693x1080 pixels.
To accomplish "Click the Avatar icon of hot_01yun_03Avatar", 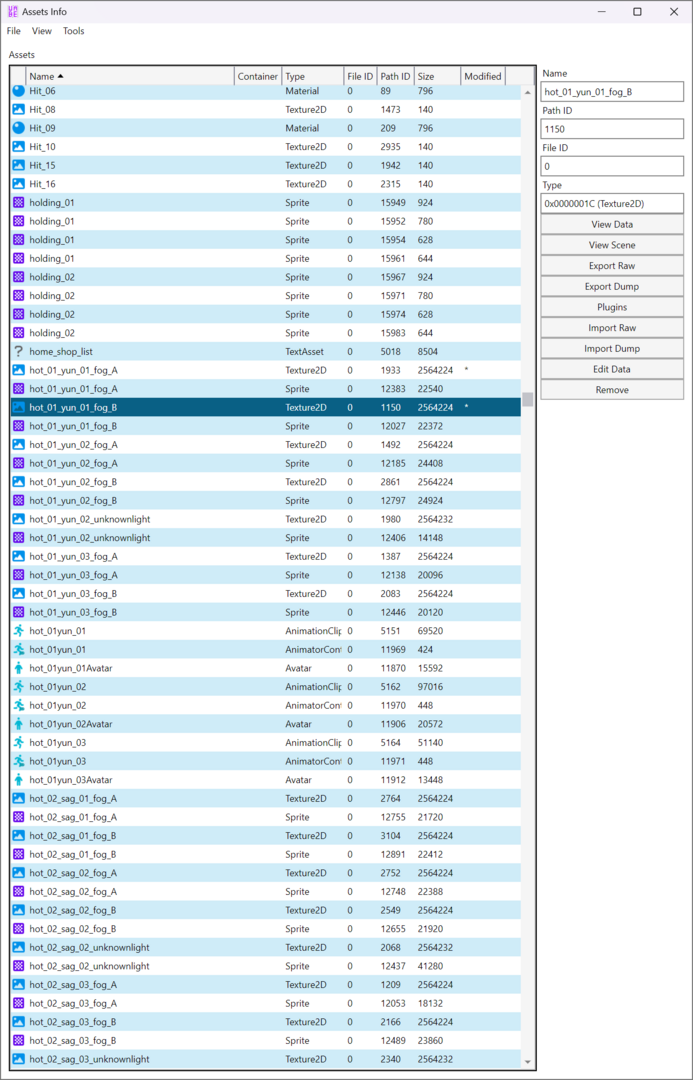I will [x=19, y=780].
